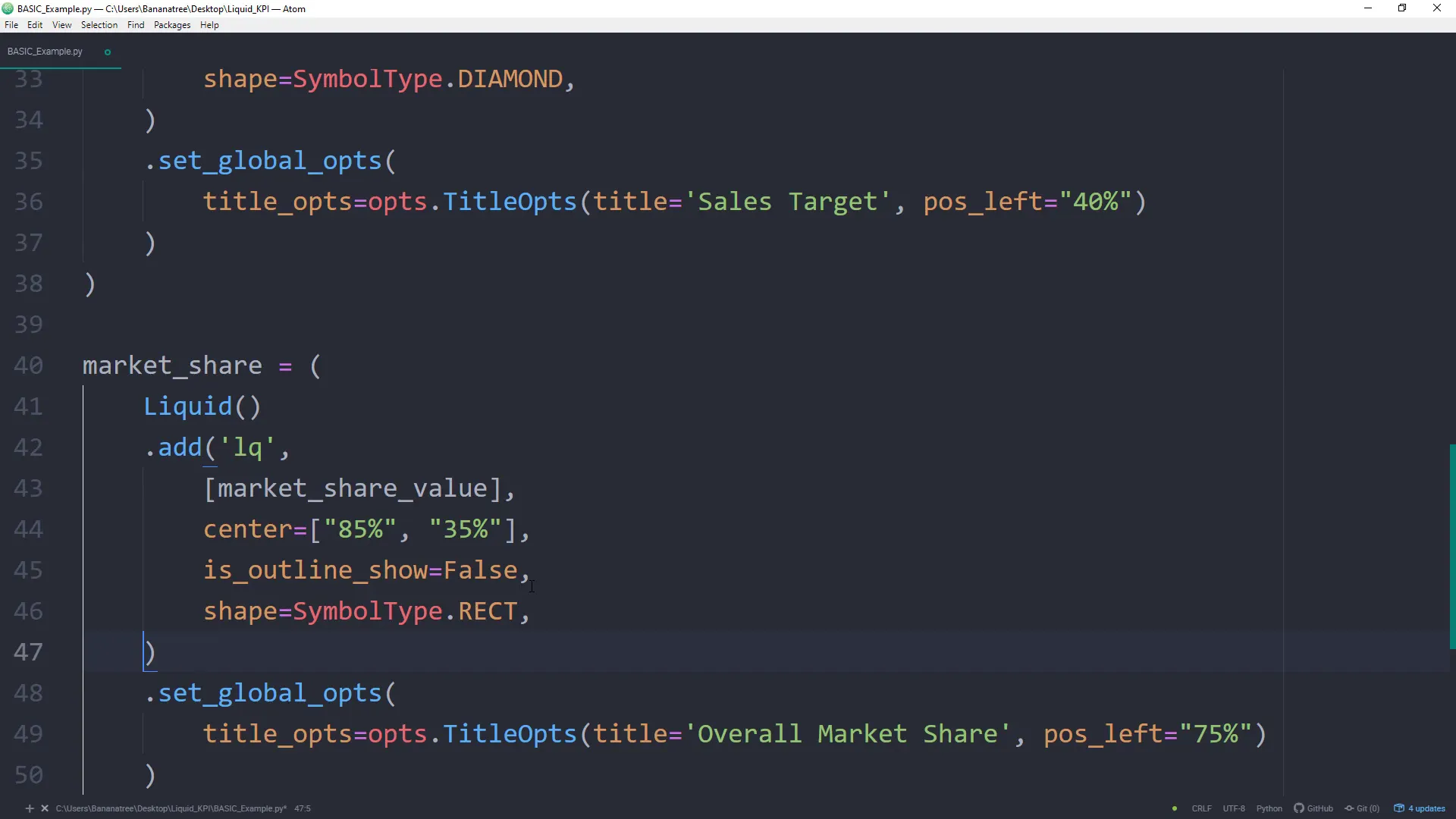Screen dimensions: 1456x819
Task: Click the vertical scrollbar thumb
Action: tap(1451, 546)
